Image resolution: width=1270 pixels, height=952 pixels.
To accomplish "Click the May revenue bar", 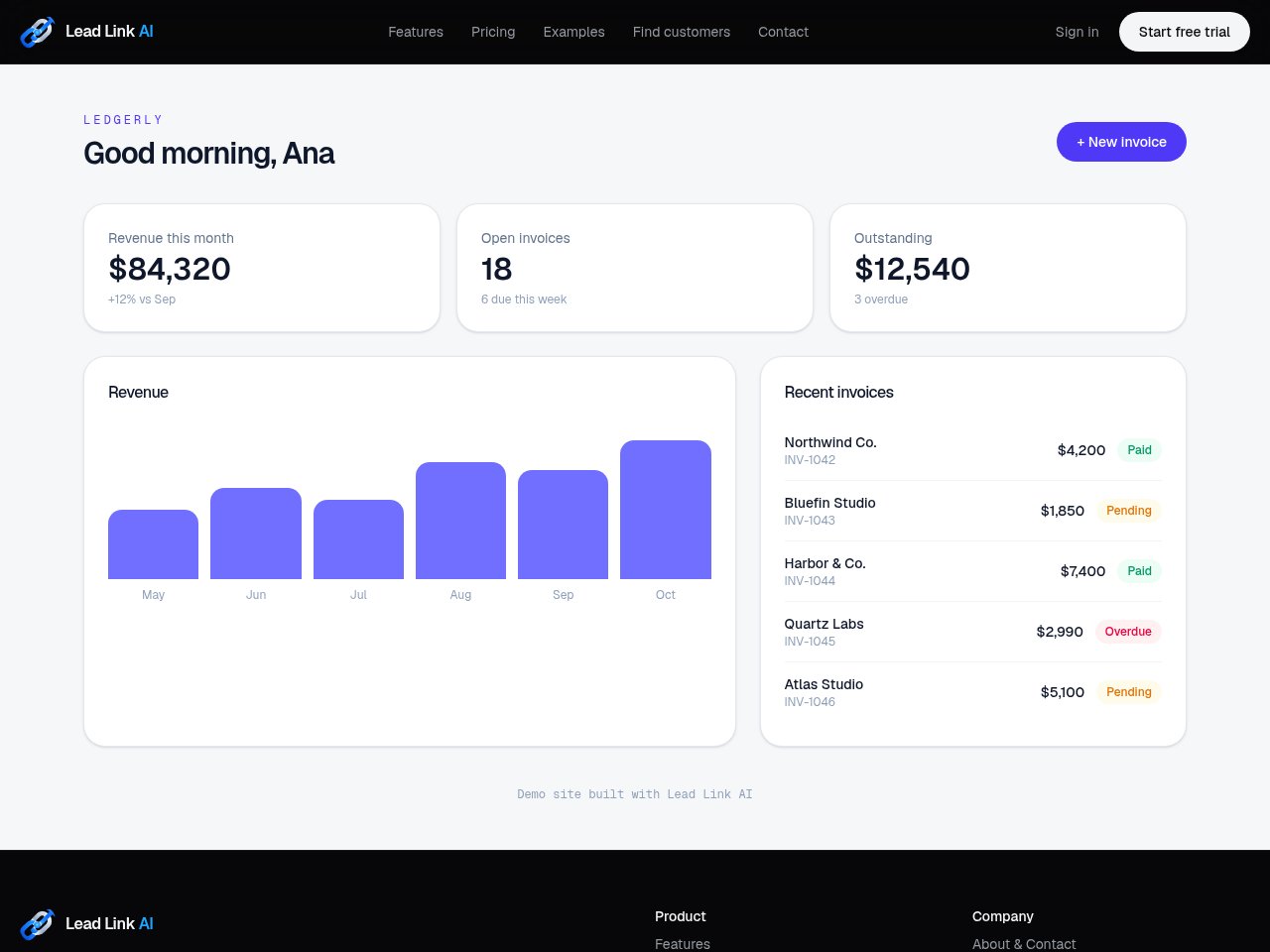I will coord(153,544).
